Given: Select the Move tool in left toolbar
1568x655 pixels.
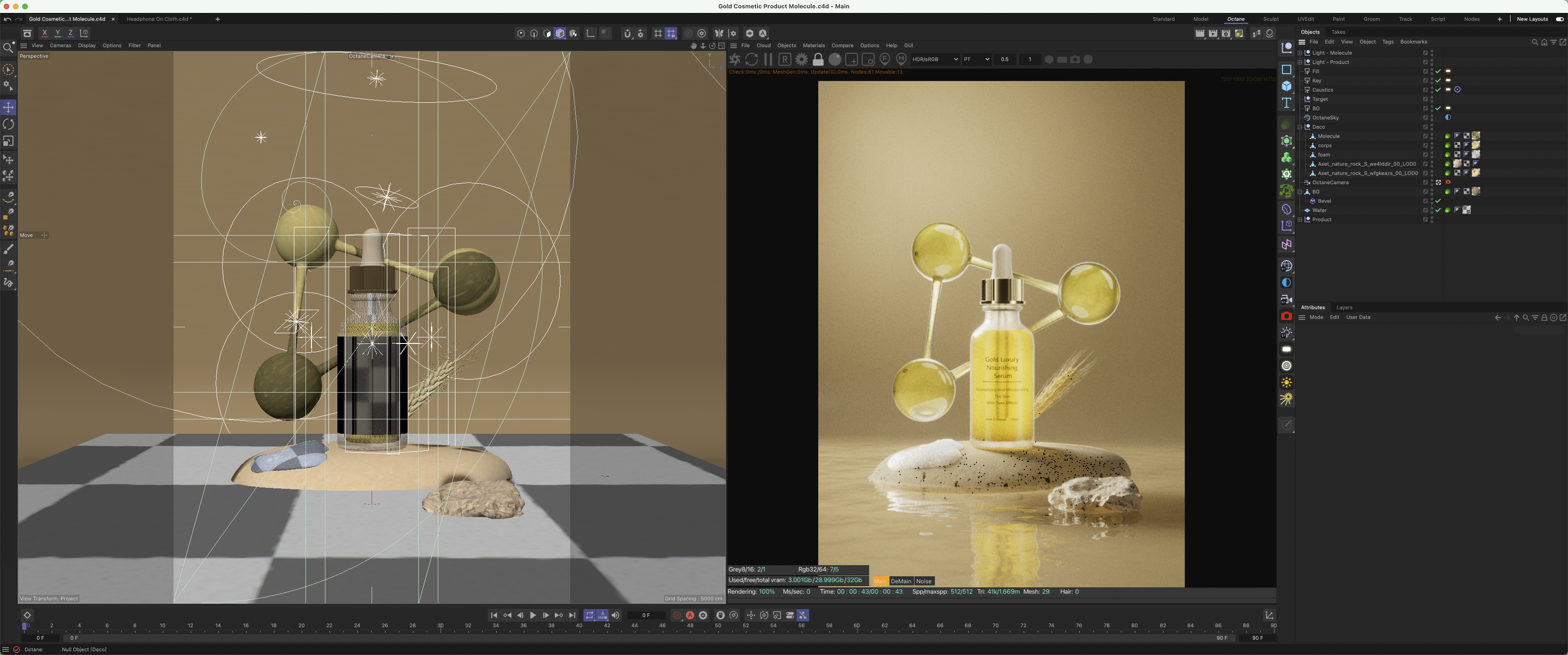Looking at the screenshot, I should [x=8, y=108].
